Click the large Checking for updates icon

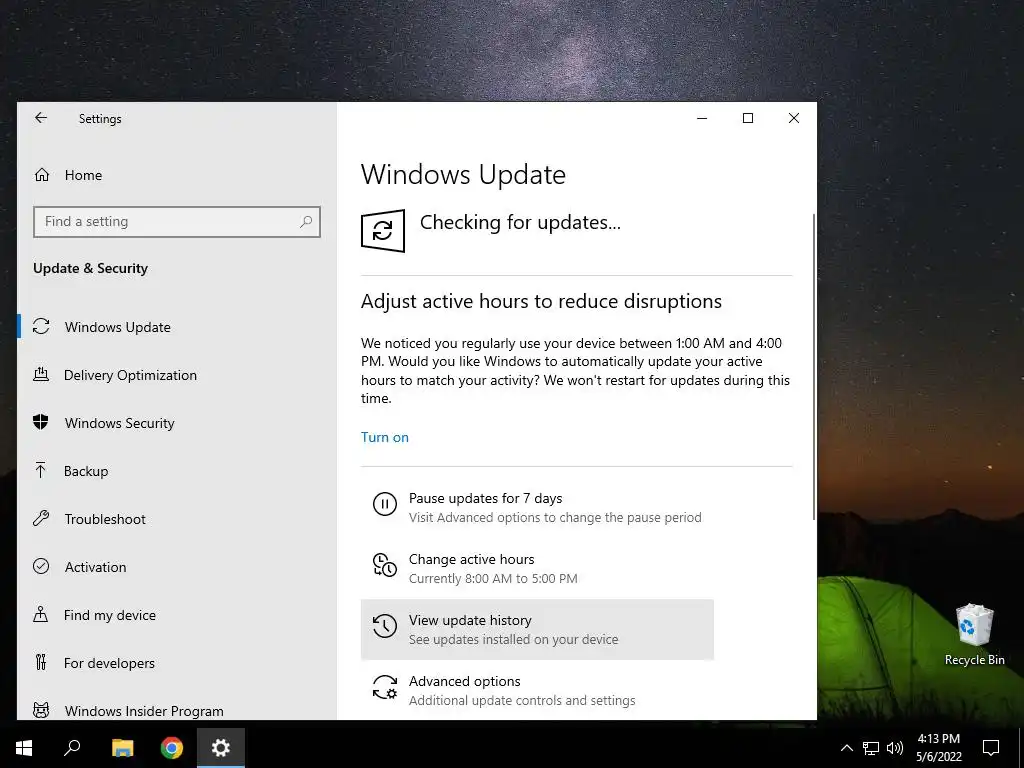pos(383,231)
